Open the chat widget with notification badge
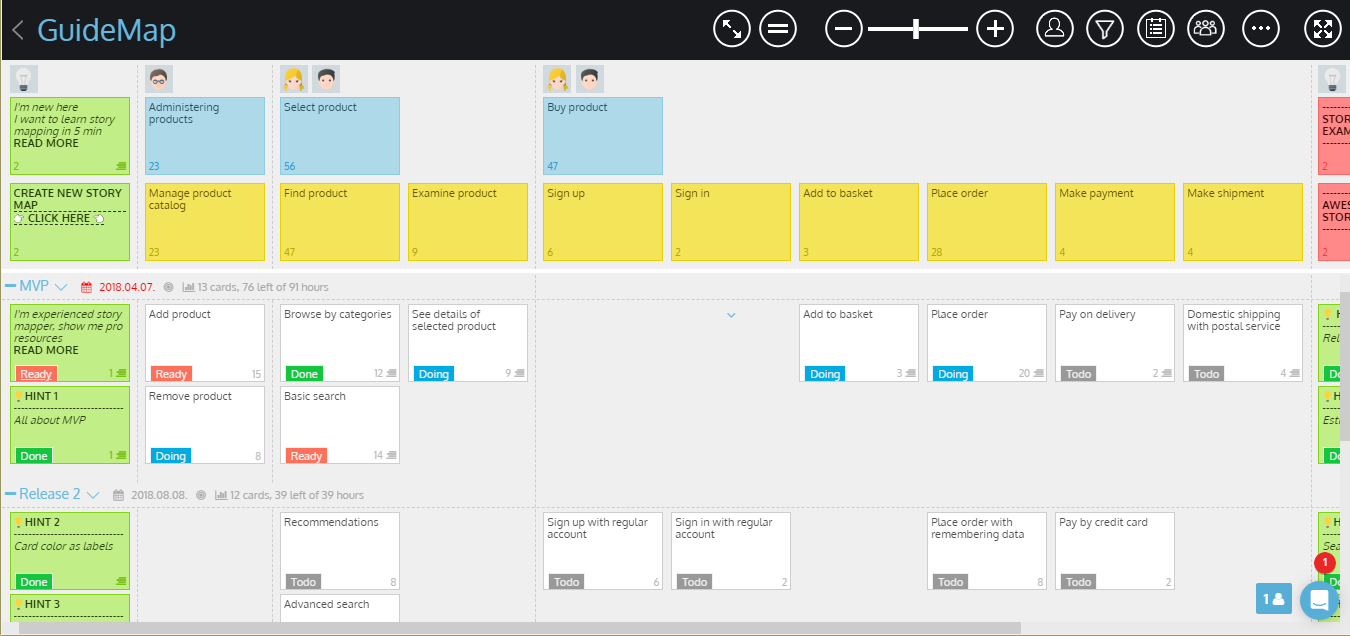The image size is (1350, 636). coord(1319,599)
